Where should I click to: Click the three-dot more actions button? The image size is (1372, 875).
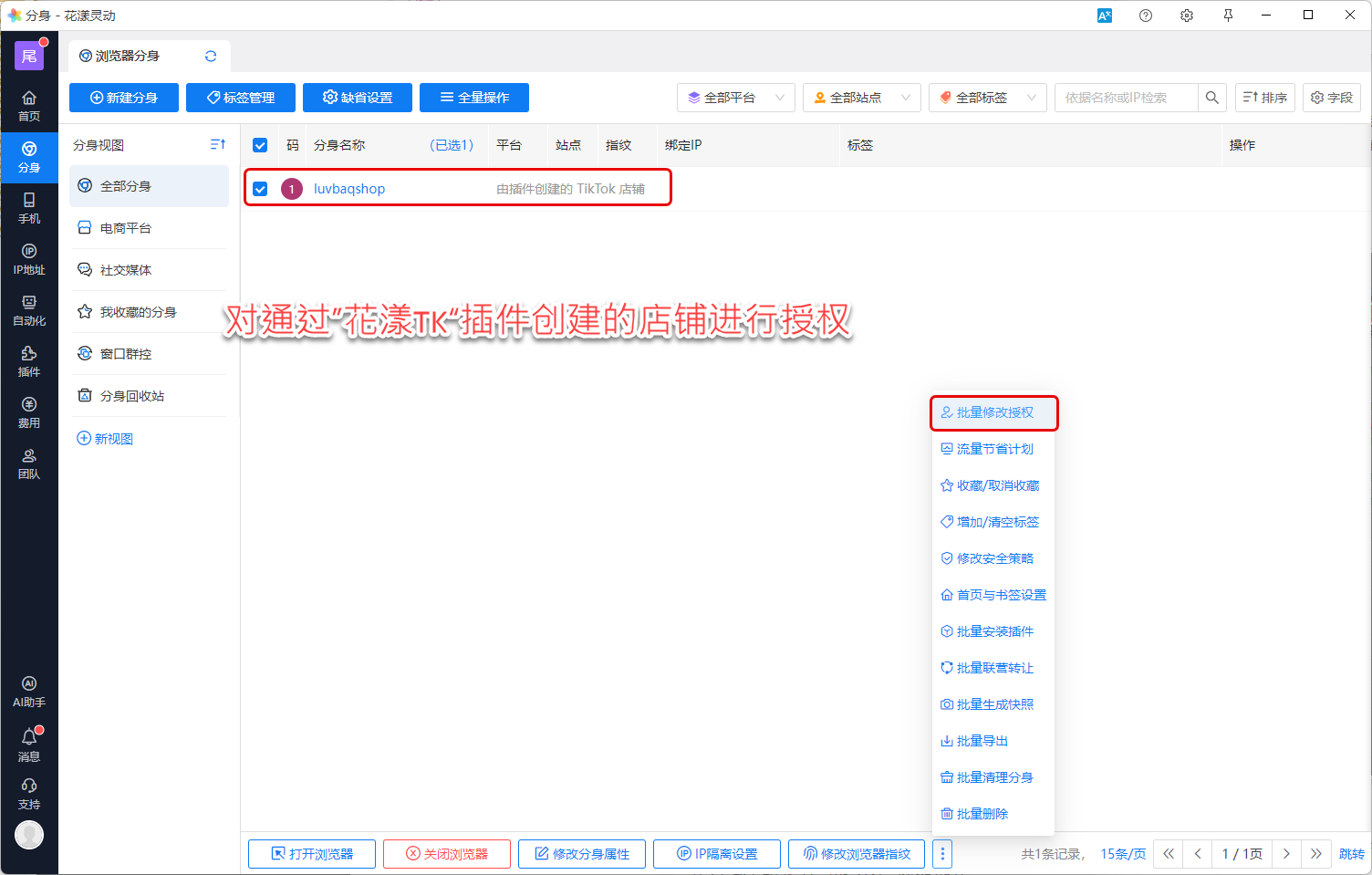(x=942, y=854)
